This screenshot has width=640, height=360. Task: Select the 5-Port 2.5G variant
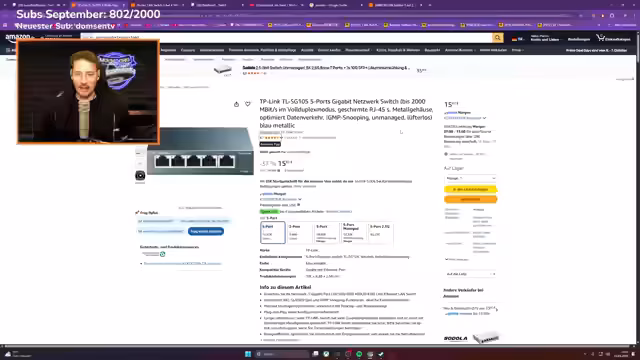380,233
